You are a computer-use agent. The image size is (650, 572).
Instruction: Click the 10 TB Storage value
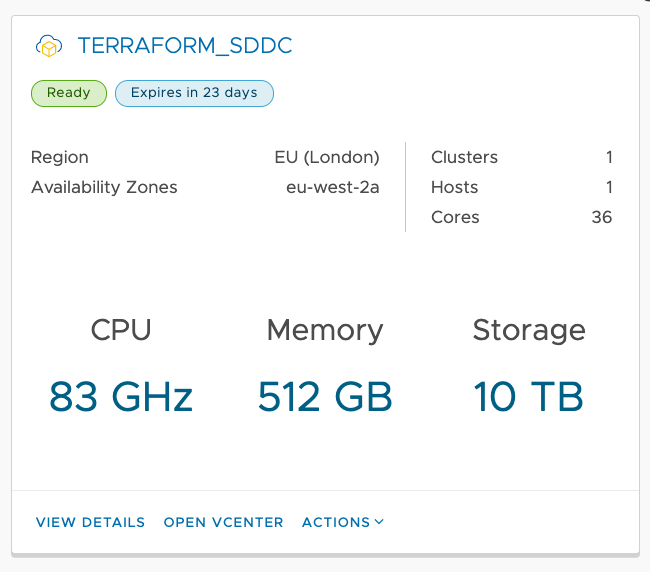[x=529, y=397]
